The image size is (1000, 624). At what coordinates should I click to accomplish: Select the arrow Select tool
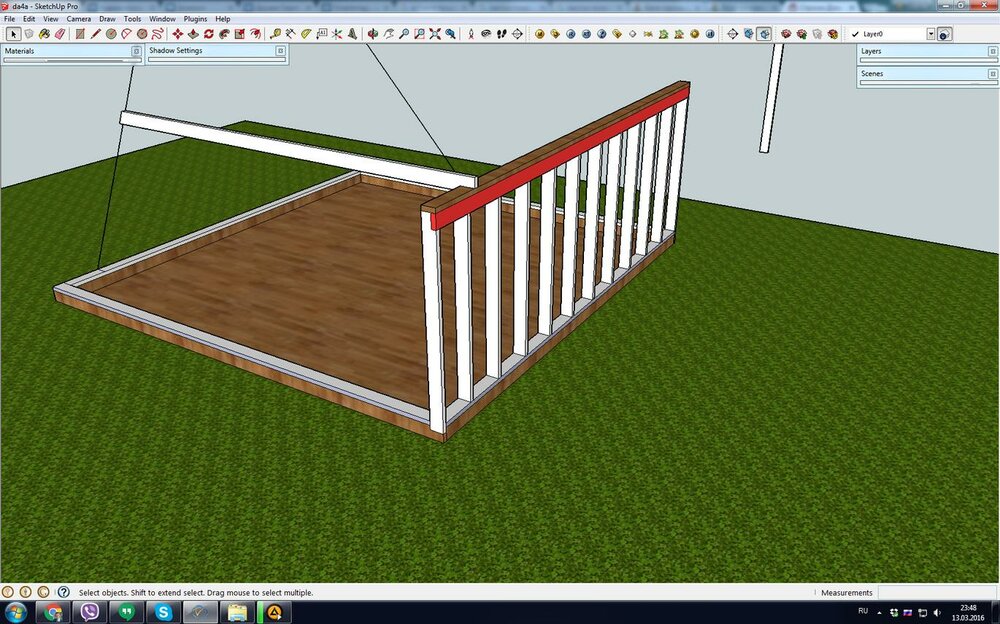12,34
